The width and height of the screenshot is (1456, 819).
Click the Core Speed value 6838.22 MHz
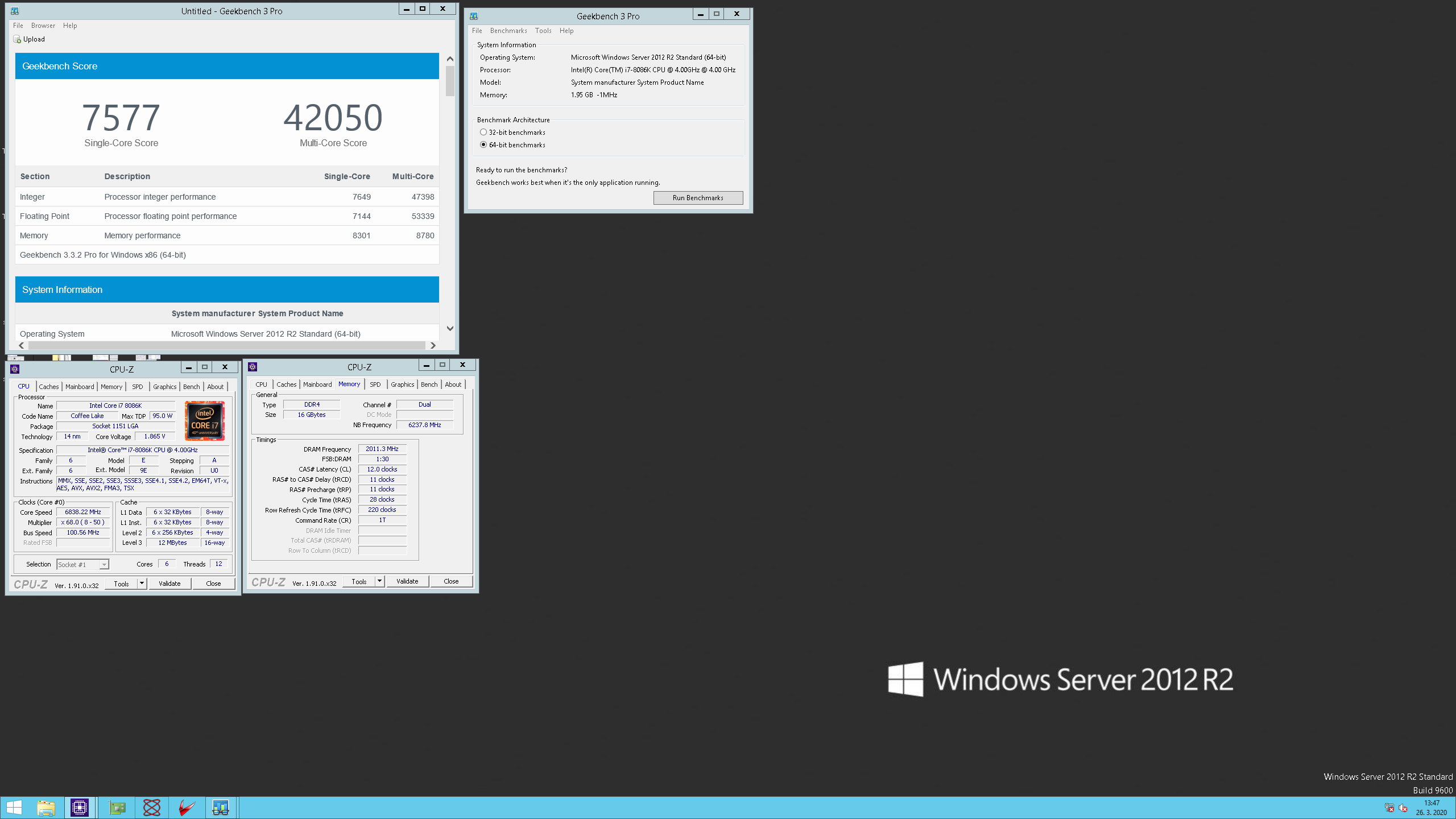click(83, 512)
